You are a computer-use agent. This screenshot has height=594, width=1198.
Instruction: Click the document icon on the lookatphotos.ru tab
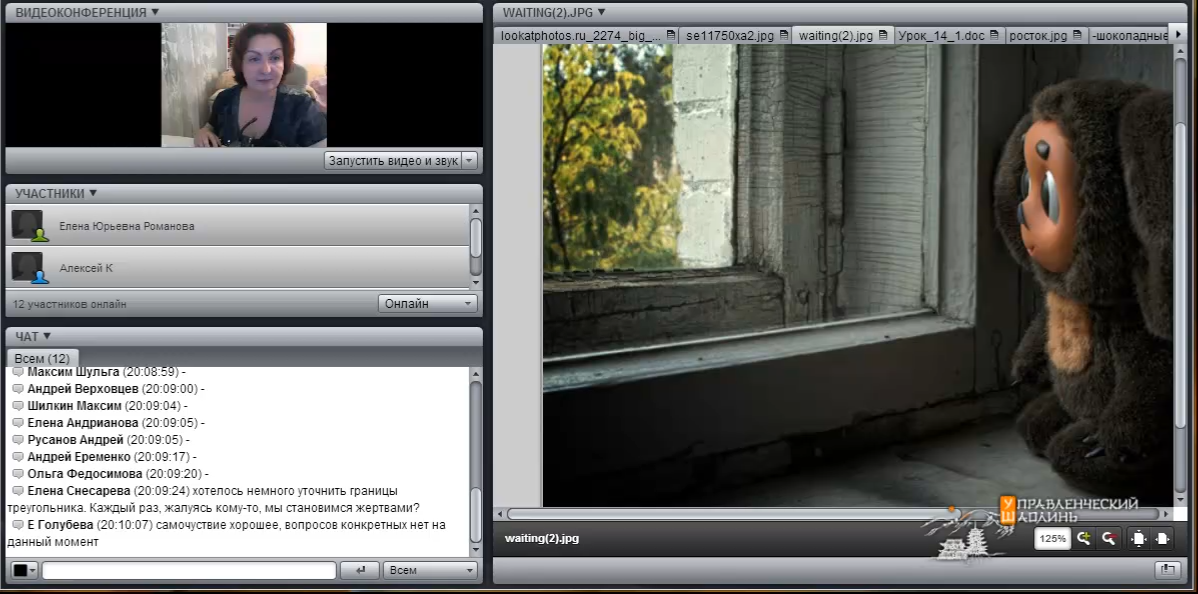[670, 35]
